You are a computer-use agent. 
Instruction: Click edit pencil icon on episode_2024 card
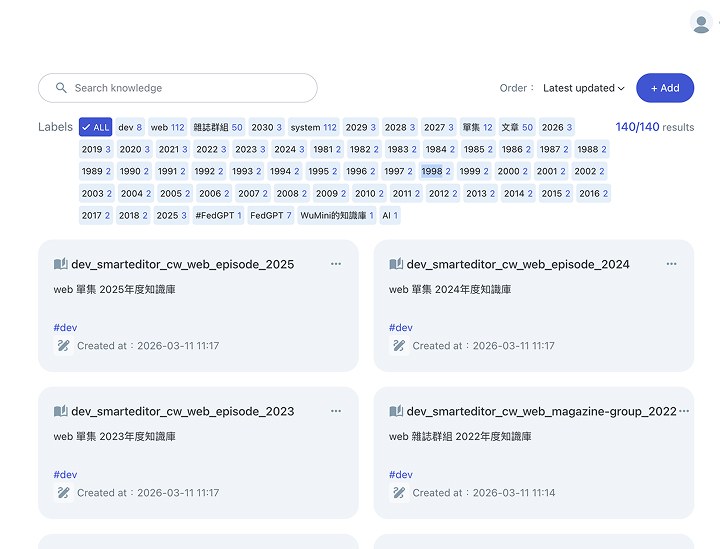tap(399, 346)
